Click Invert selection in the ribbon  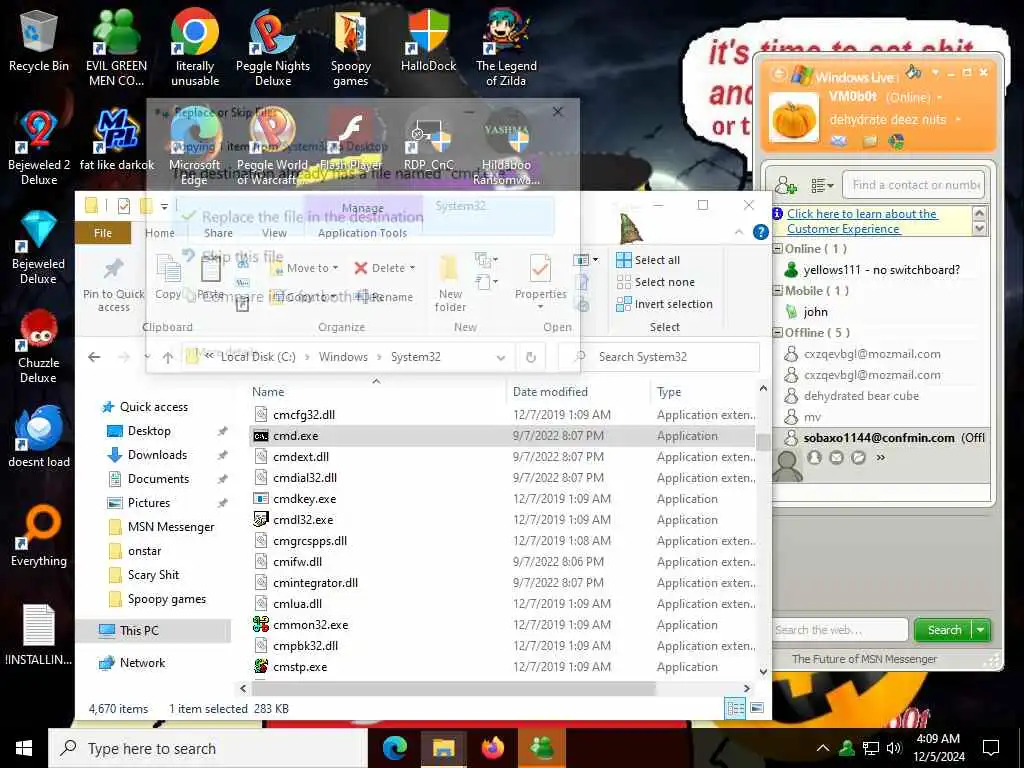[664, 304]
